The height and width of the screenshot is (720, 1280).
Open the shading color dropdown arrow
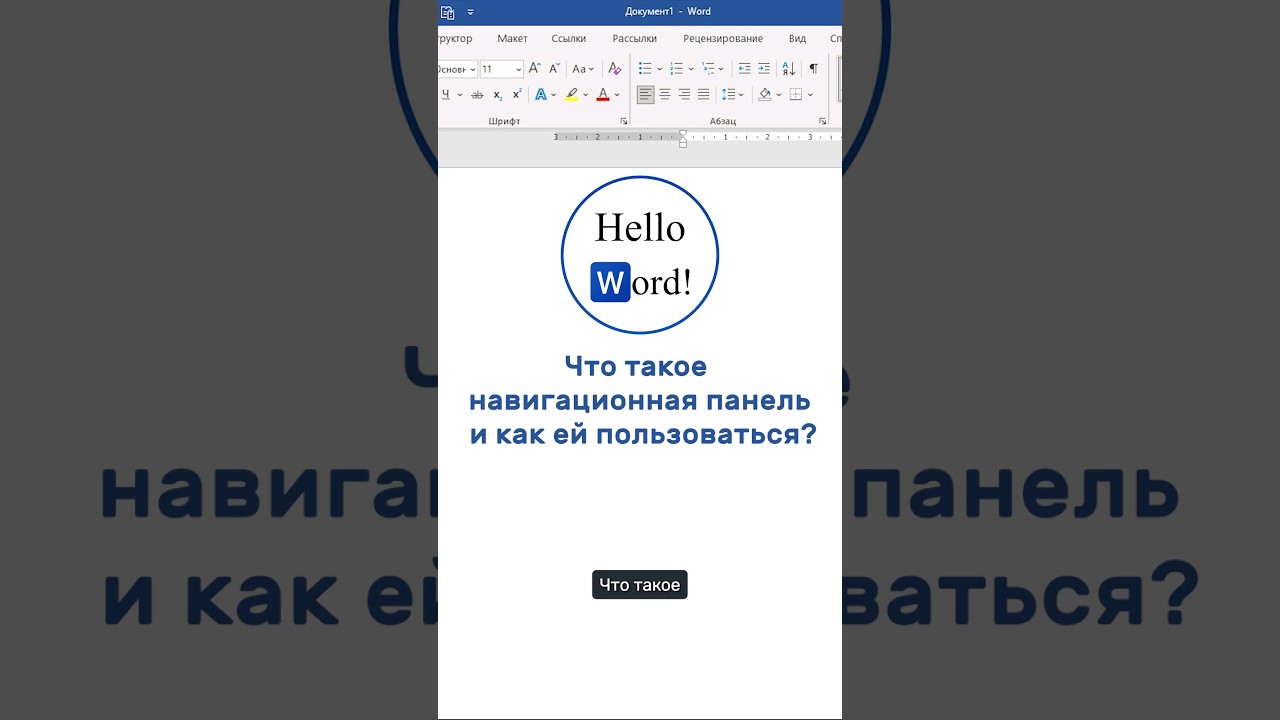[779, 95]
